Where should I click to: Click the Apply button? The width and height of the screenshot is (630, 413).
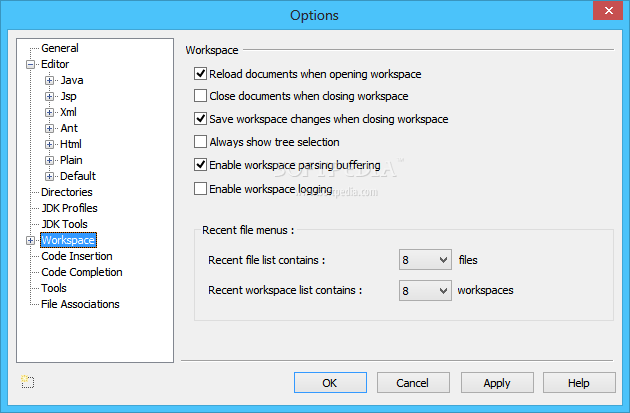point(497,382)
